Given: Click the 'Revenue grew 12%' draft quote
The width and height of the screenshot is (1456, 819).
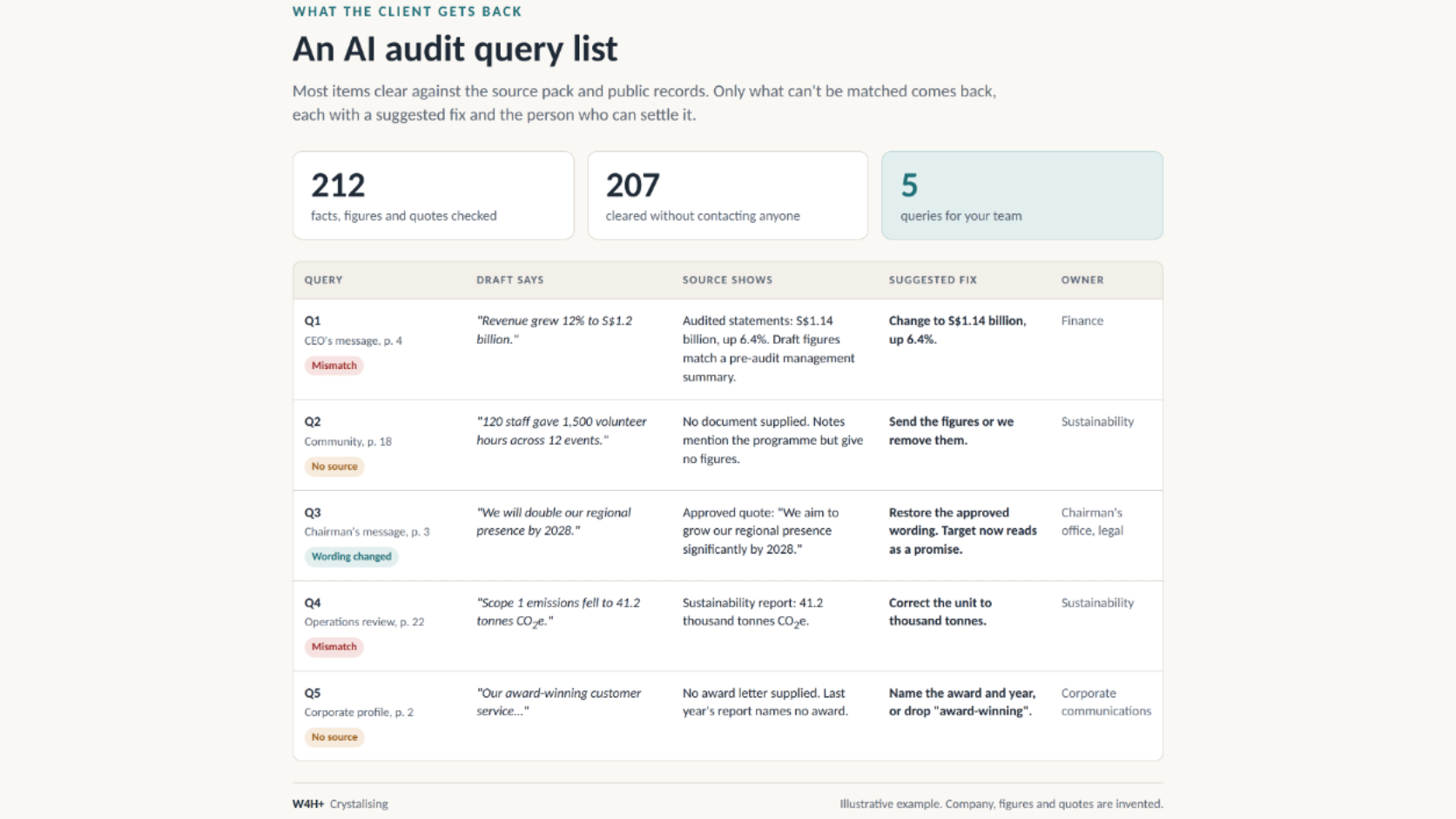Looking at the screenshot, I should 554,330.
